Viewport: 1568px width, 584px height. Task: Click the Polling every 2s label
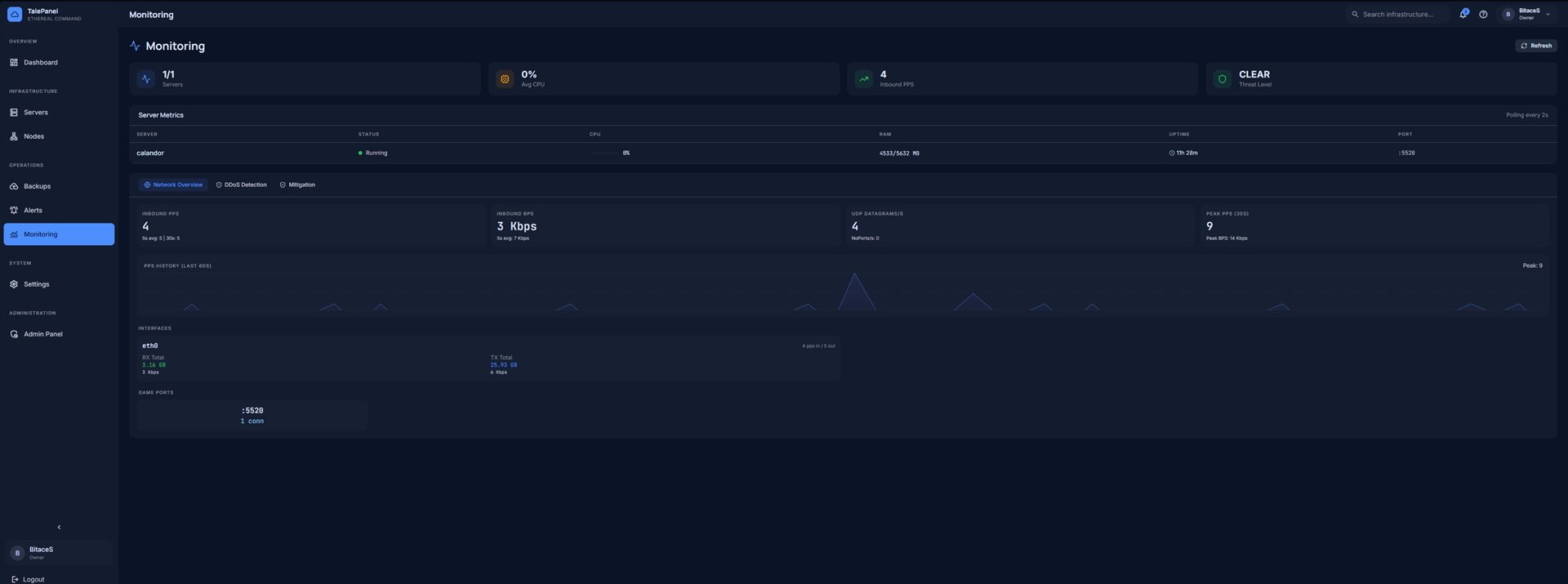(1527, 115)
